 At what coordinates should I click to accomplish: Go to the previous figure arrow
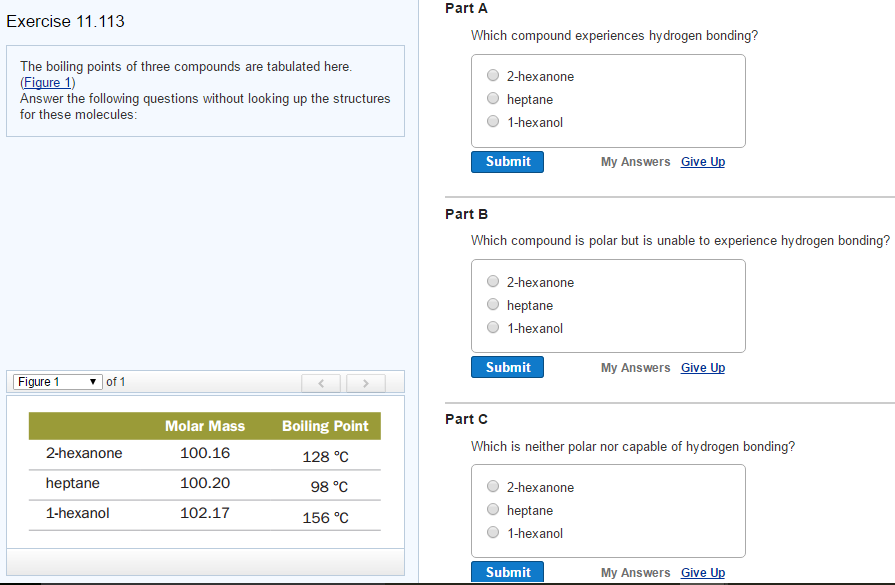[x=322, y=383]
